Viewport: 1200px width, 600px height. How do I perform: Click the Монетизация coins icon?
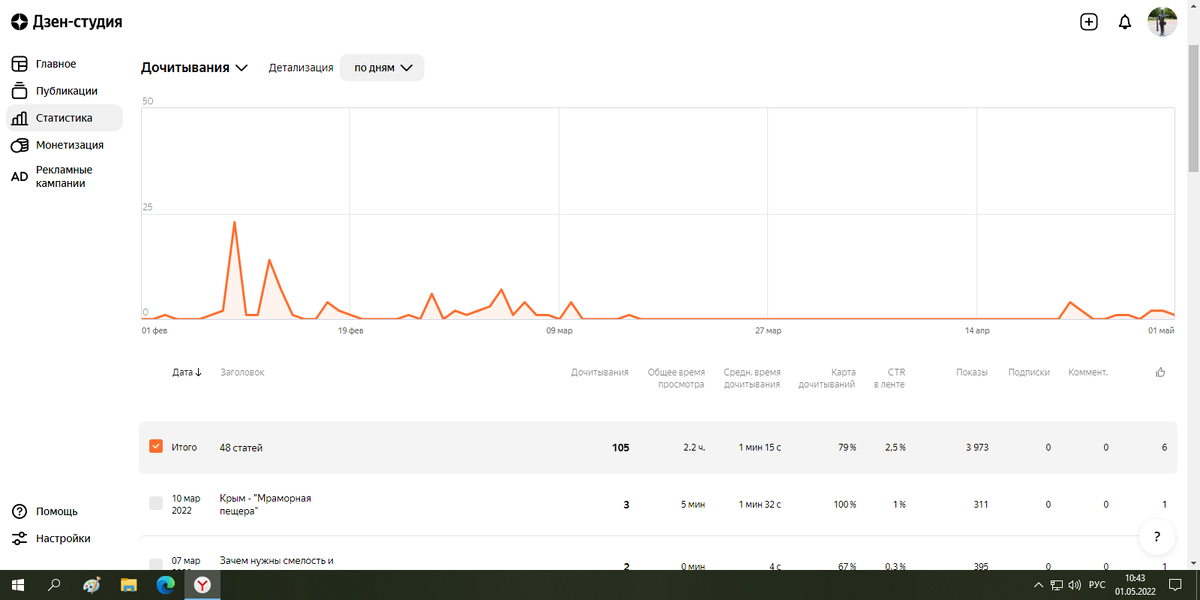pyautogui.click(x=19, y=145)
